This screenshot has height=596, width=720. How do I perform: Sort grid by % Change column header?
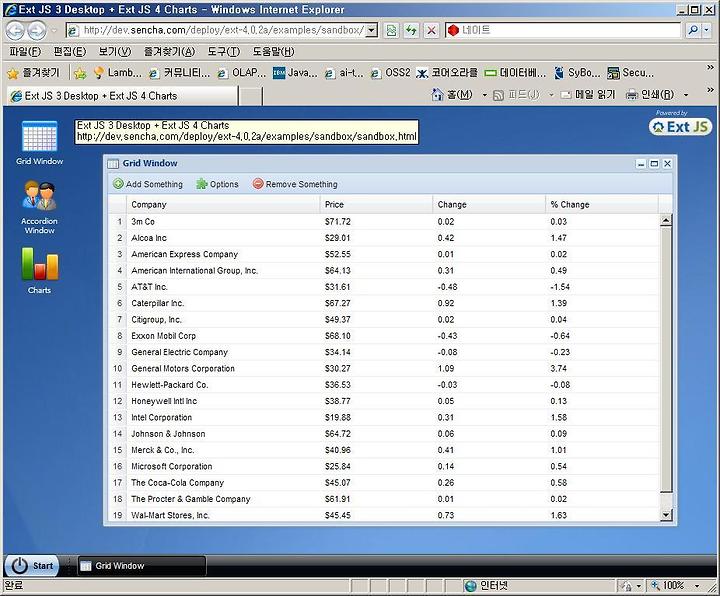tap(602, 204)
